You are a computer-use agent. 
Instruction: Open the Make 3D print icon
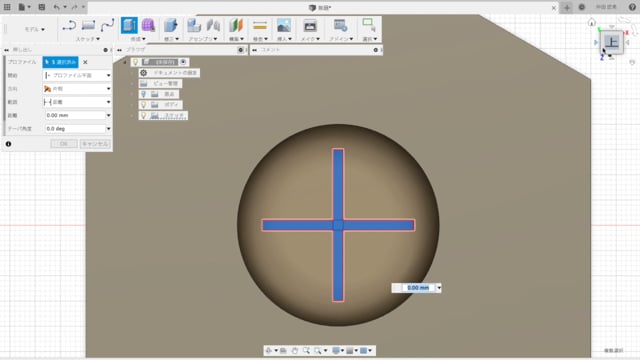310,25
